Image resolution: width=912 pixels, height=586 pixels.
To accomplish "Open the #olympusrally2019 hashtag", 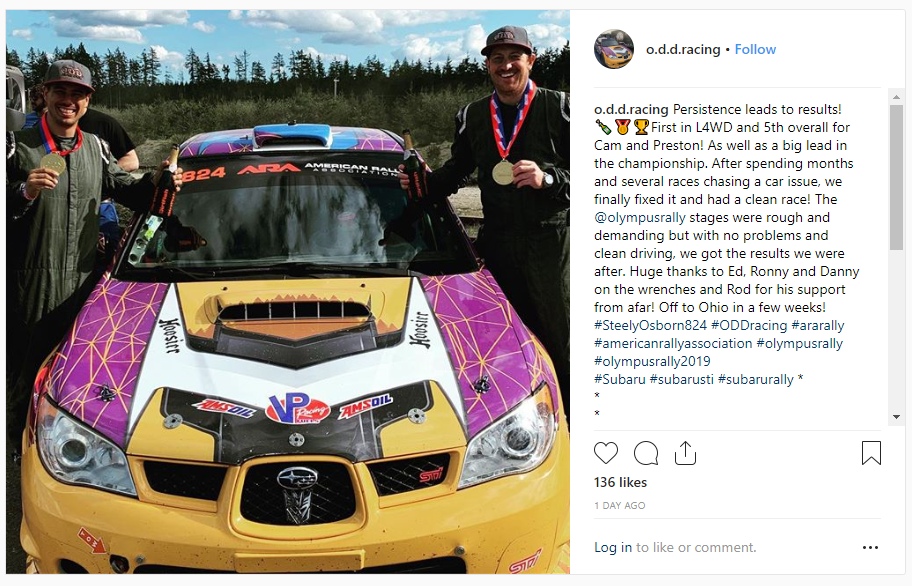I will point(652,362).
